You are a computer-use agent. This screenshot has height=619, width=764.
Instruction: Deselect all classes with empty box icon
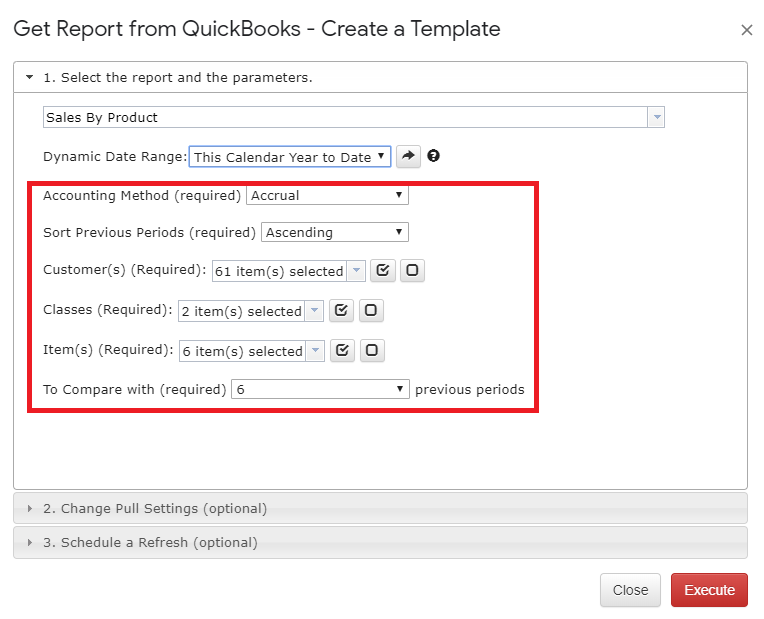371,310
